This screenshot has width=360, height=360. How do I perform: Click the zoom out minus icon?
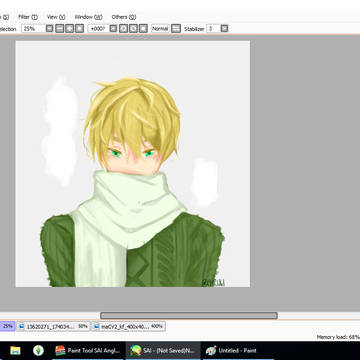click(59, 29)
